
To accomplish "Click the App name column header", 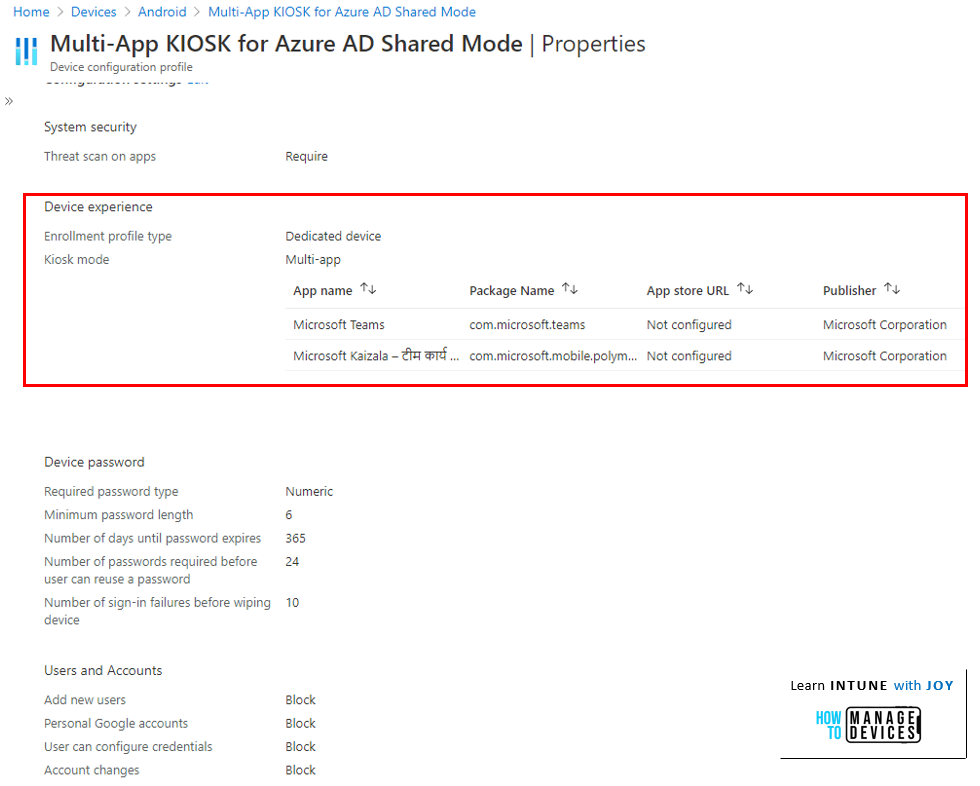I will [322, 291].
